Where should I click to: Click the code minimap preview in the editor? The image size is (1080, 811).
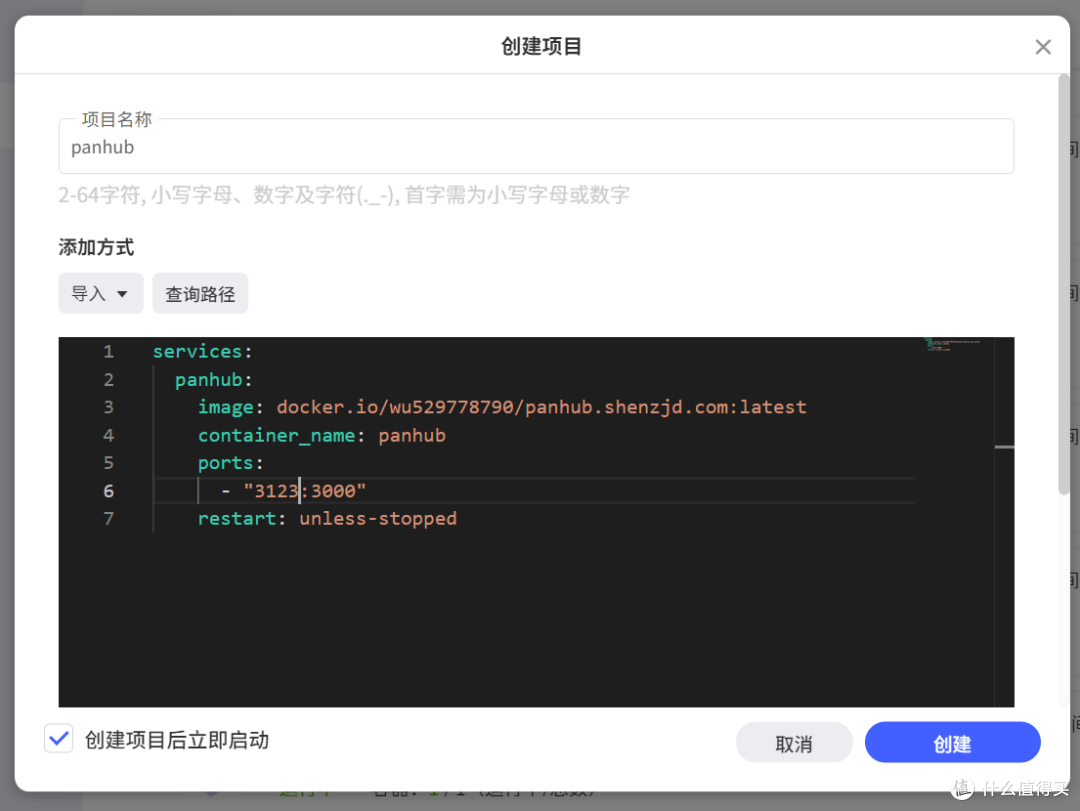pyautogui.click(x=953, y=345)
